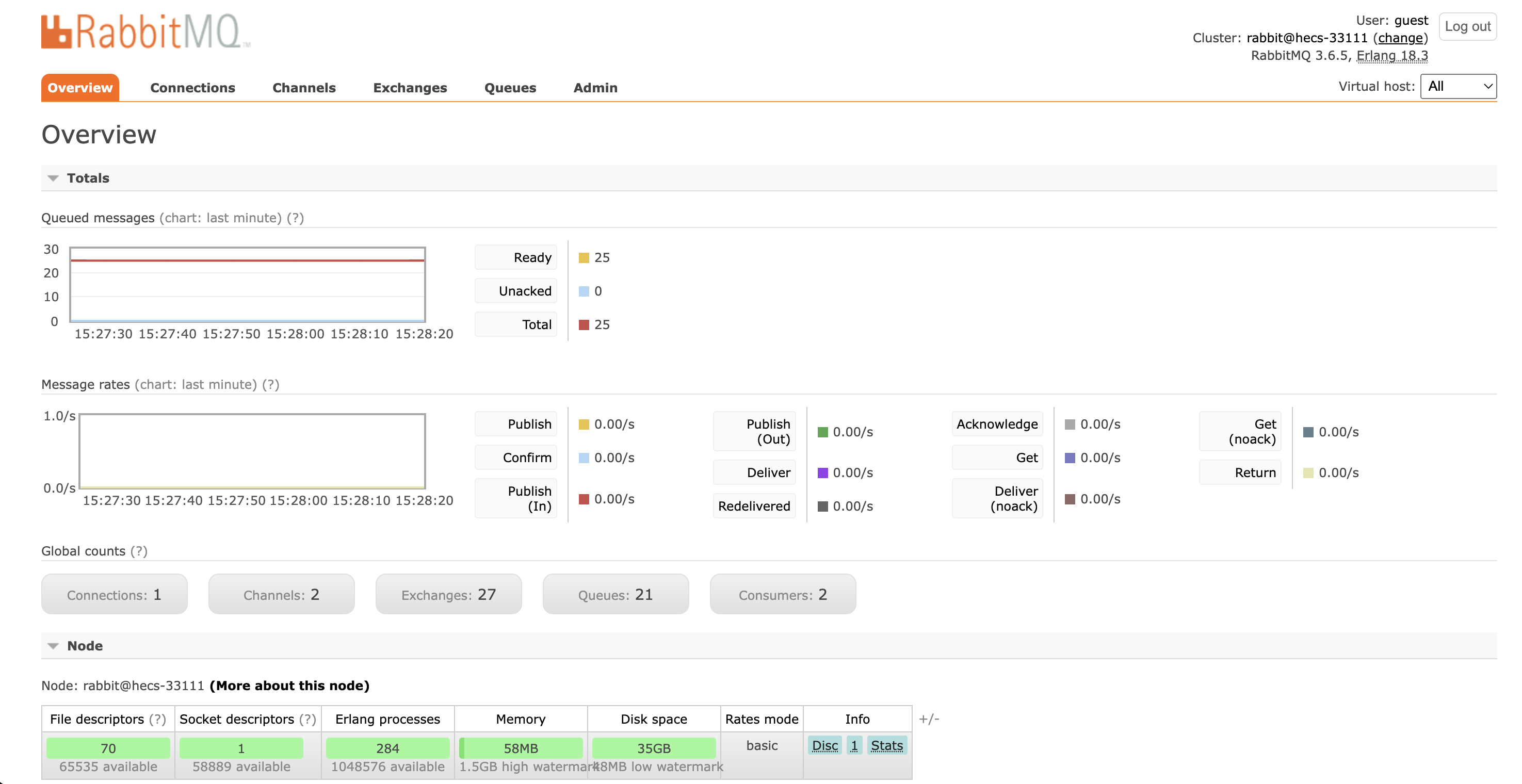Screen dimensions: 1522x784
Task: Go to the Admin tab
Action: pyautogui.click(x=595, y=88)
